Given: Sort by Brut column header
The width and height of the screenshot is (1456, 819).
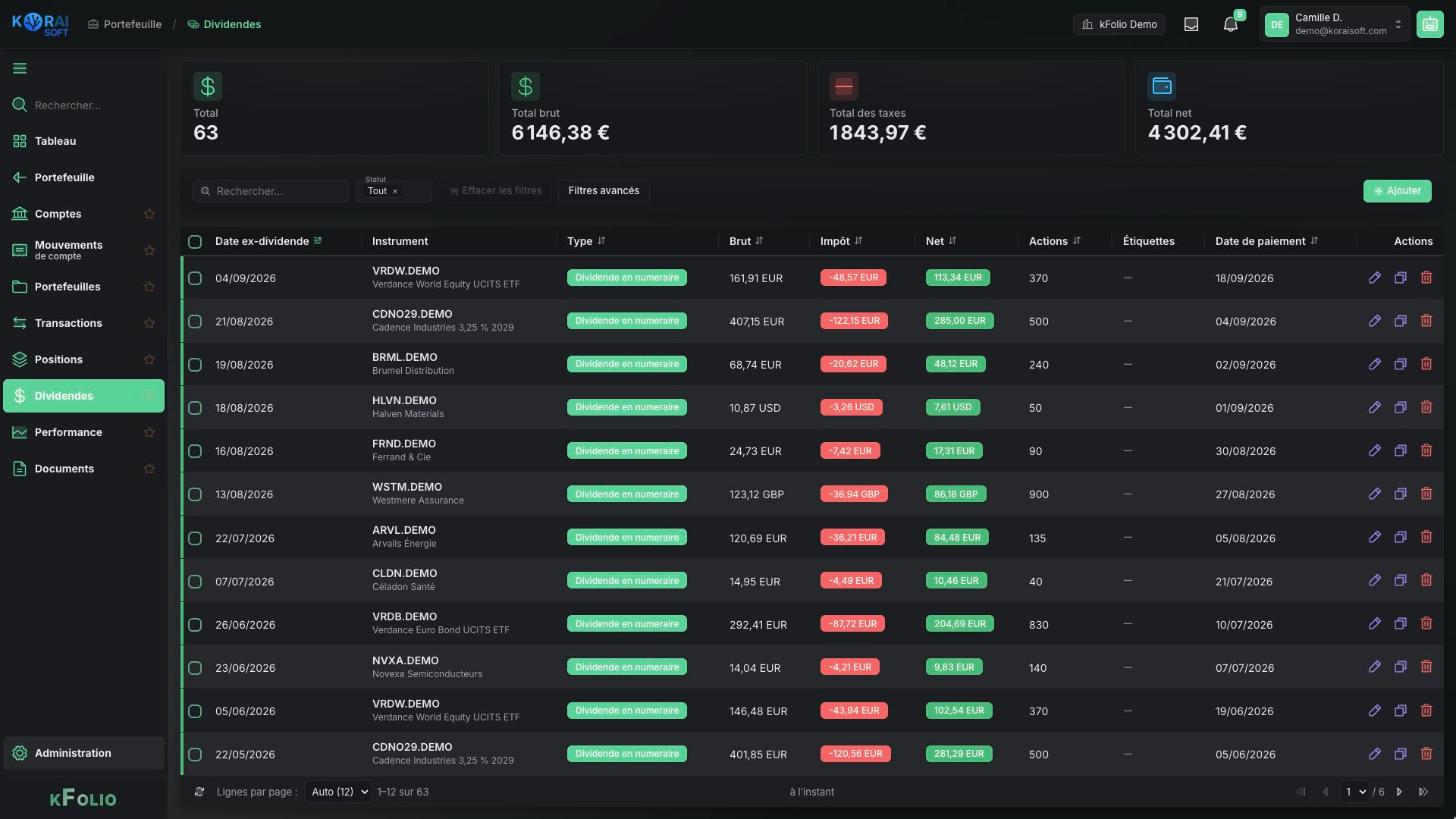Looking at the screenshot, I should coord(746,241).
